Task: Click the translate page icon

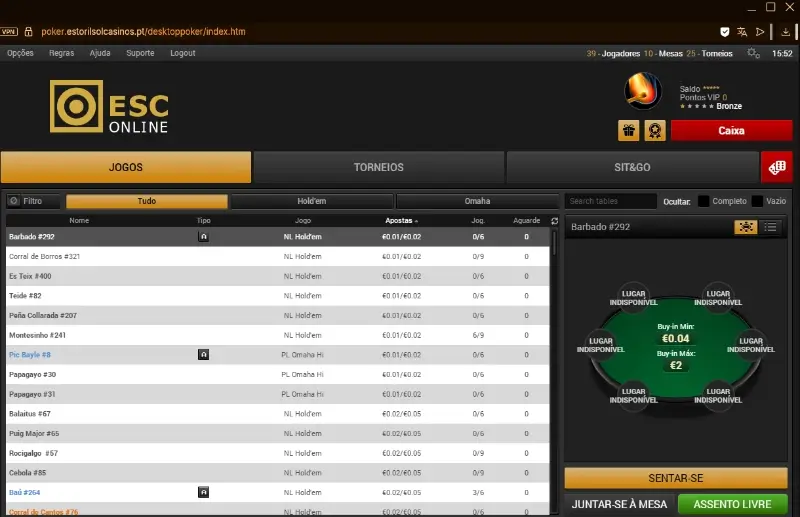Action: (x=742, y=32)
